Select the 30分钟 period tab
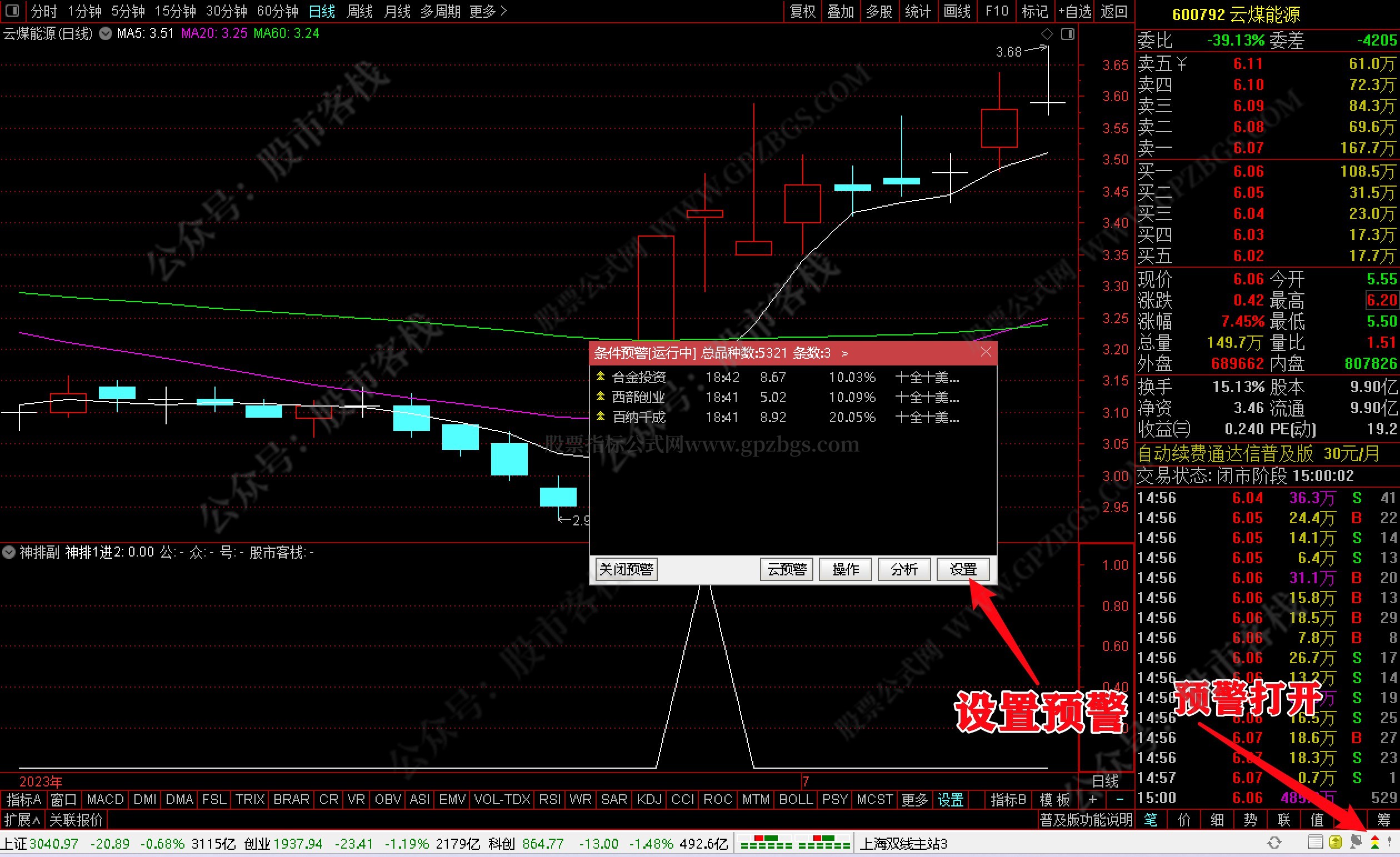The image size is (1400, 857). (226, 11)
